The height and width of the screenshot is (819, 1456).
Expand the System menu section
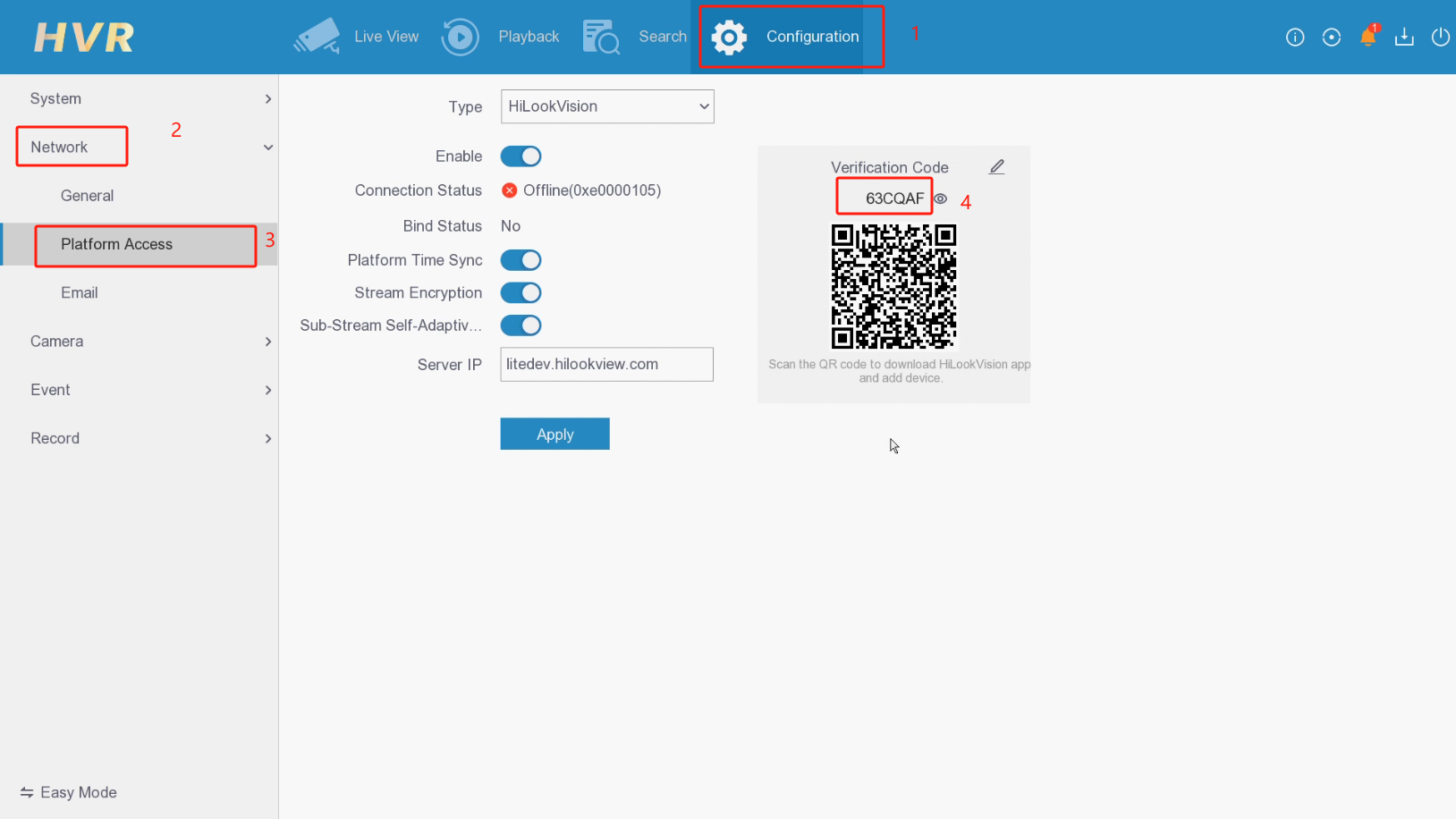[x=148, y=98]
